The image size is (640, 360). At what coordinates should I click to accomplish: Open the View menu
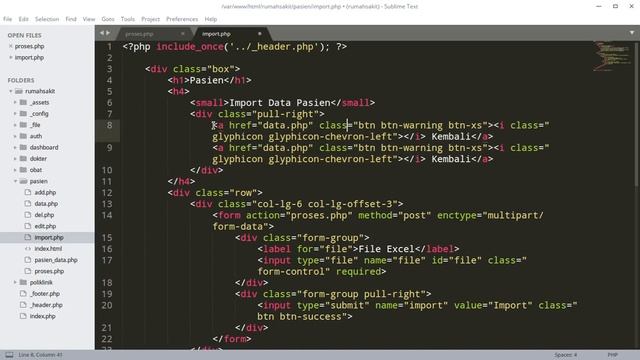click(x=89, y=19)
